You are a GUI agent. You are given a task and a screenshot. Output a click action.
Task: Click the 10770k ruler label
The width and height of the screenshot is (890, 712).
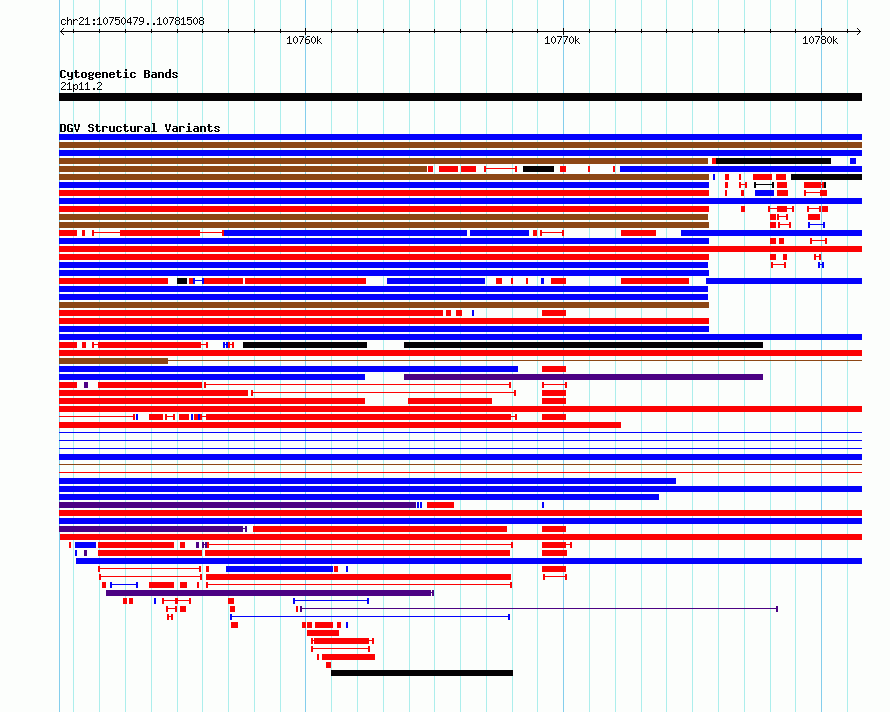click(562, 40)
